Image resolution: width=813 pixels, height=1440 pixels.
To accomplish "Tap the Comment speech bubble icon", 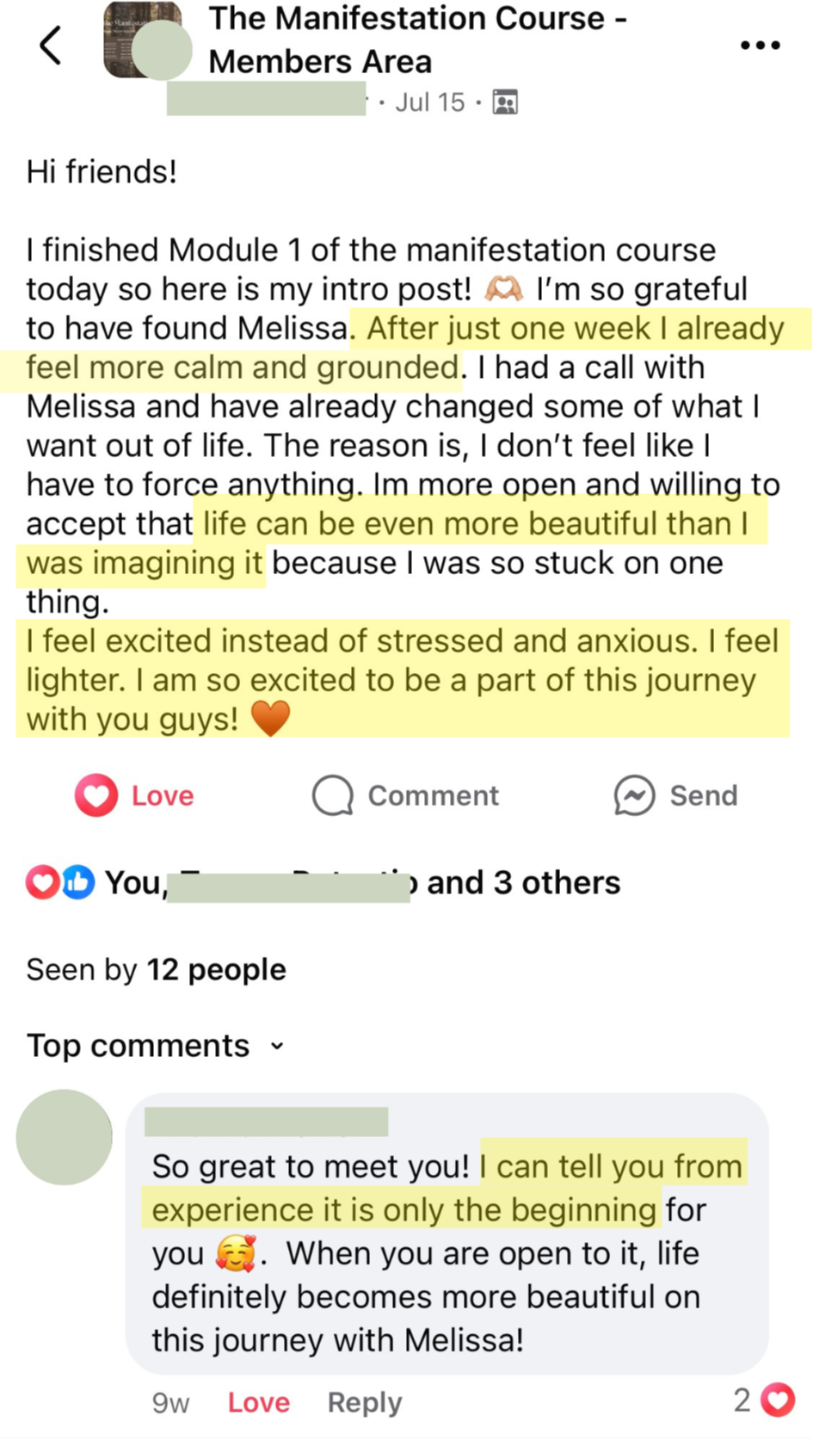I will click(x=333, y=797).
